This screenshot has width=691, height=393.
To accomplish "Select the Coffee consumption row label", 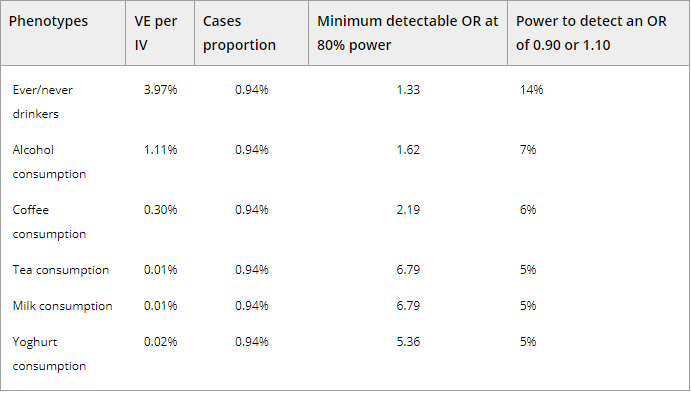I will 49,222.
